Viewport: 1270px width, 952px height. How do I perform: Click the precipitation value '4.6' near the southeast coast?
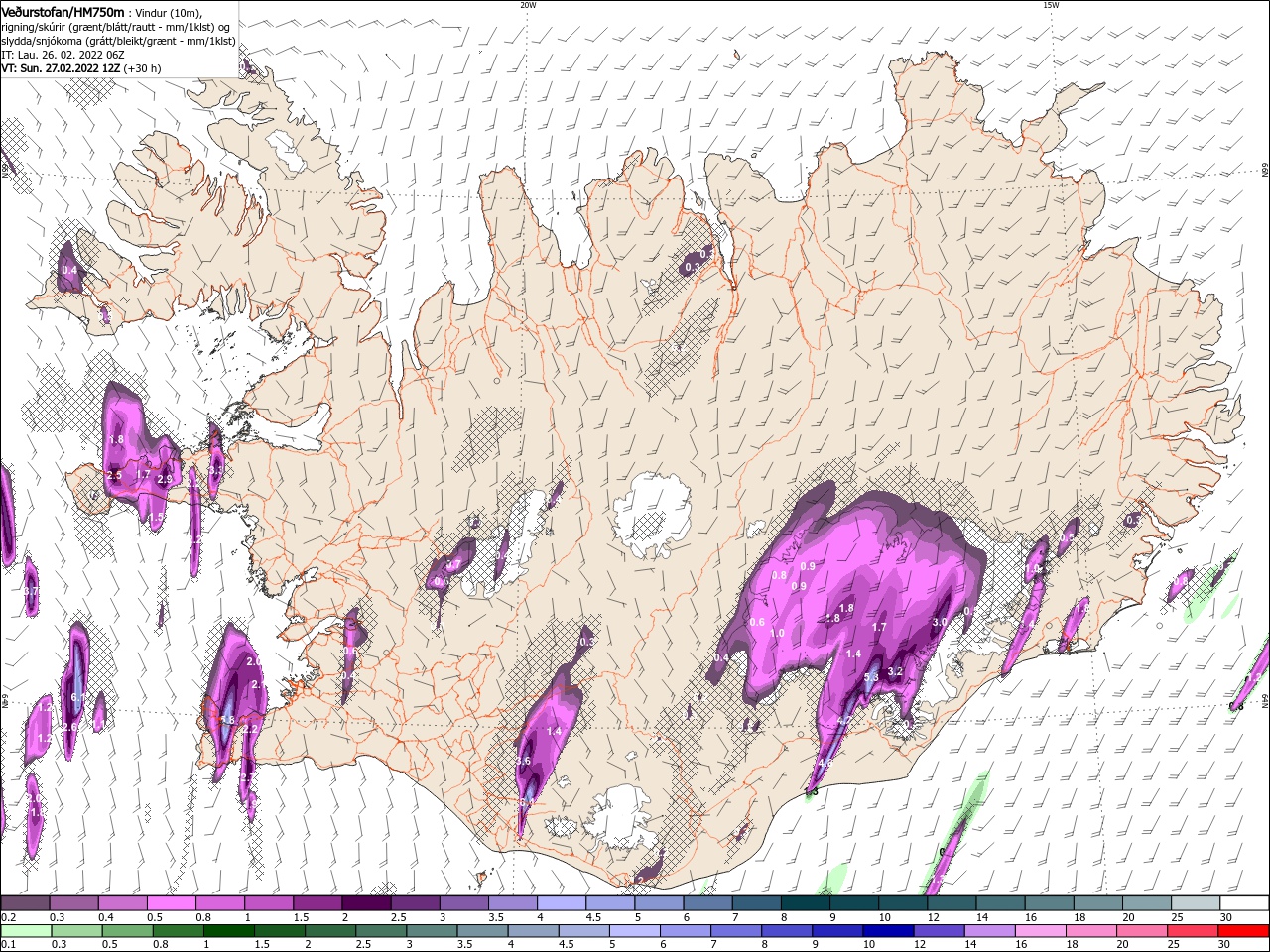(825, 764)
